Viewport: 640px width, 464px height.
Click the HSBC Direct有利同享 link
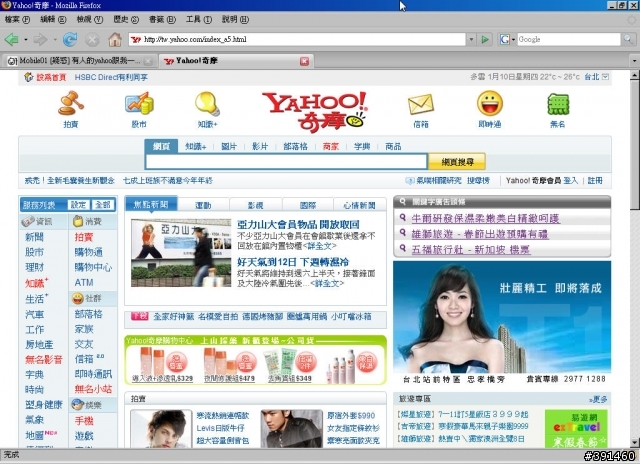[111, 77]
